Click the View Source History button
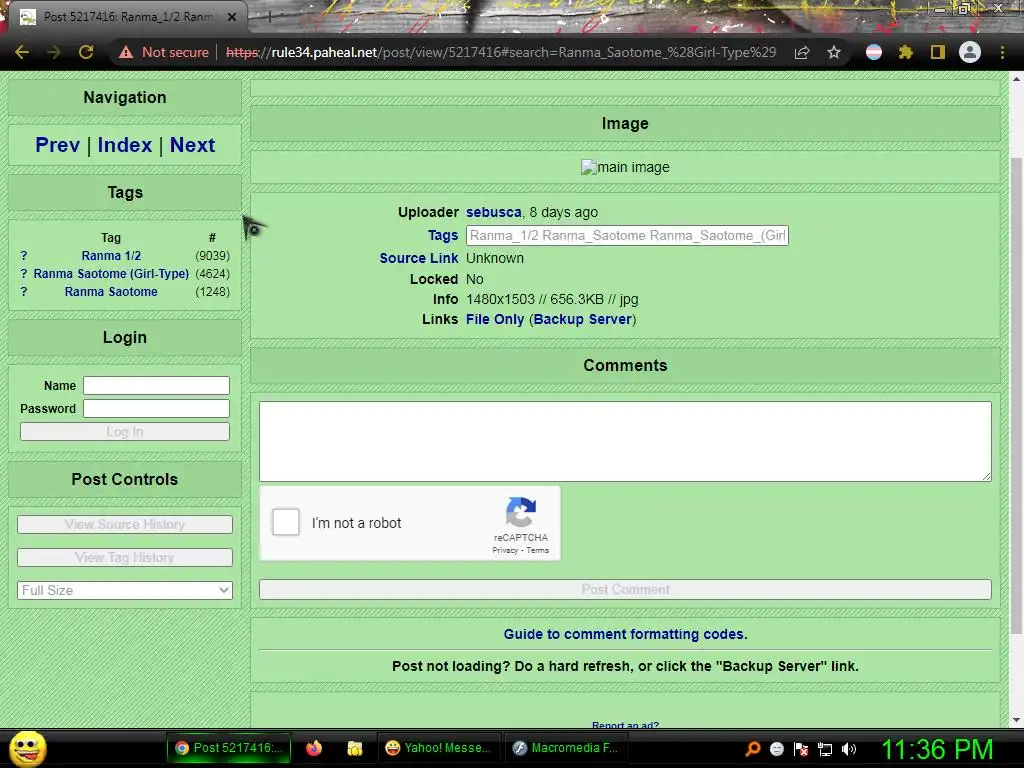The image size is (1024, 768). click(x=125, y=524)
